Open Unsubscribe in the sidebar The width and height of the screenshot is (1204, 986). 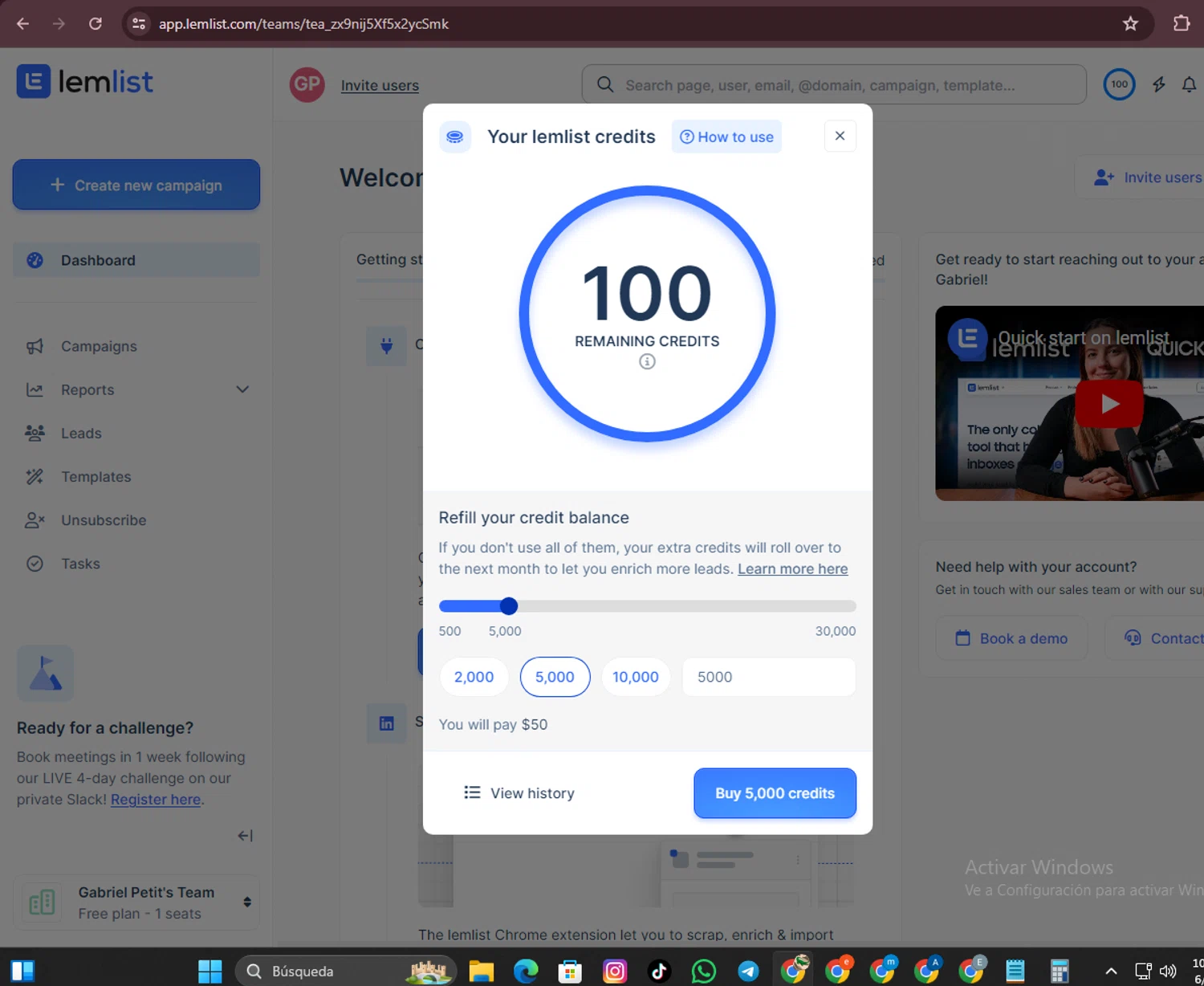point(104,519)
